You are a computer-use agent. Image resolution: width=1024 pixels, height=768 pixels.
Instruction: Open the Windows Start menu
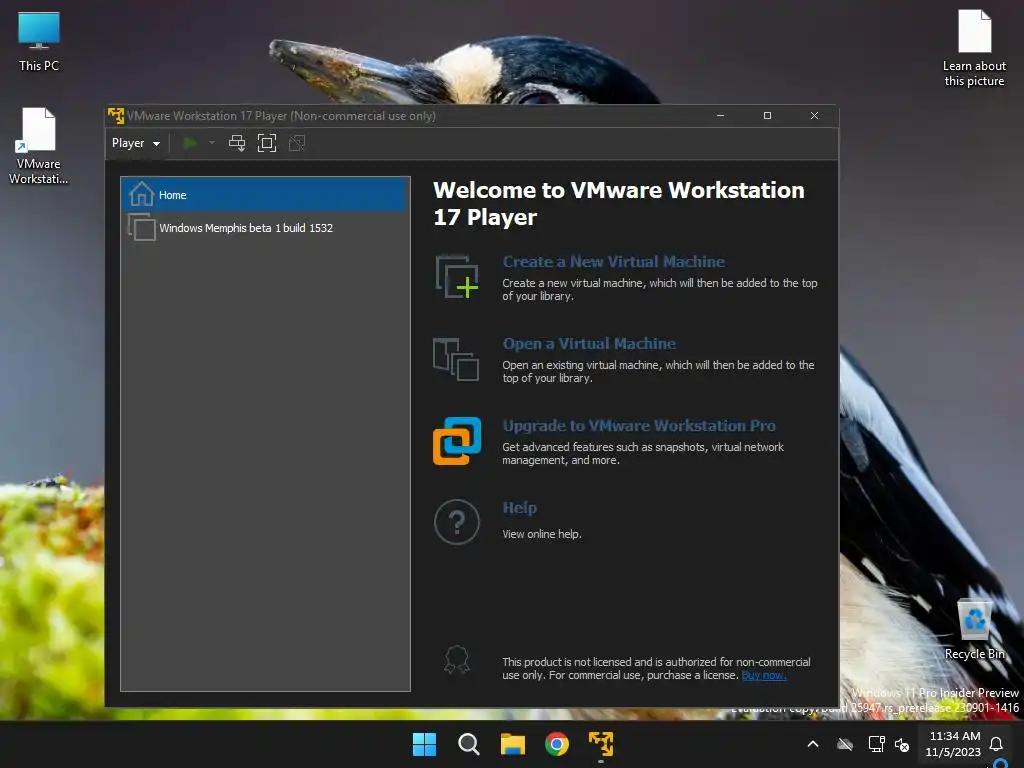(424, 744)
